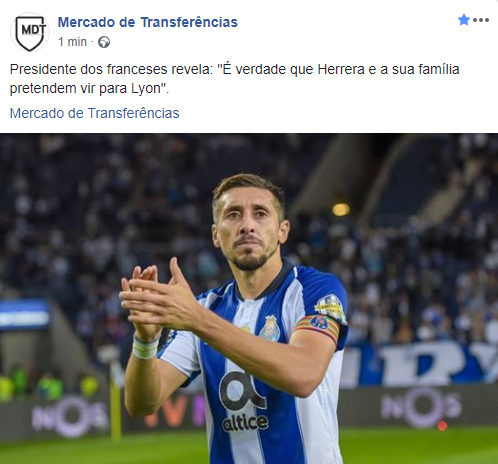Click the NOS advertising board on the left
Viewport: 498px width, 464px height.
pos(71,417)
